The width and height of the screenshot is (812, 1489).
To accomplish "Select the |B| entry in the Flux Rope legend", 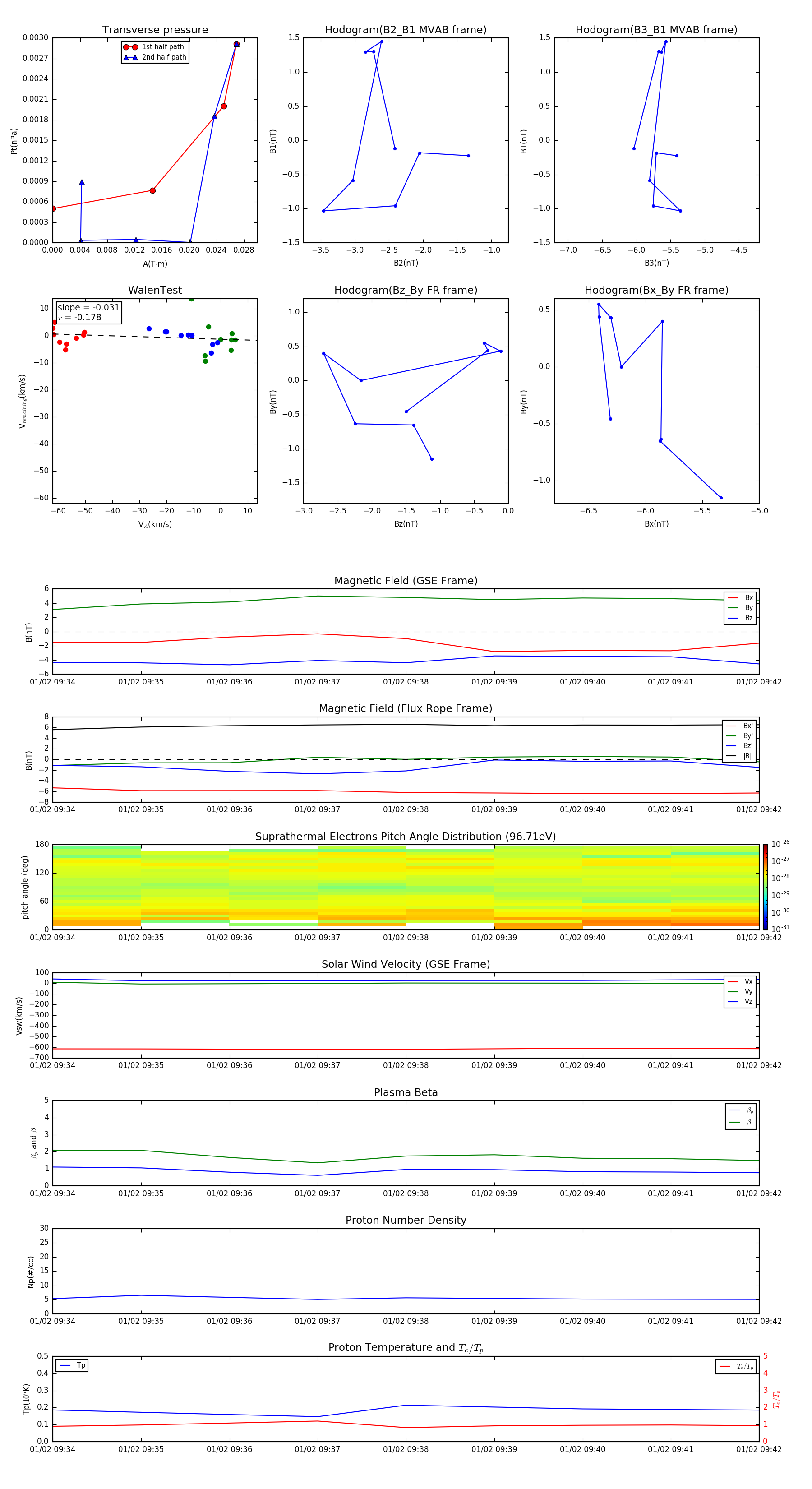I will click(740, 756).
